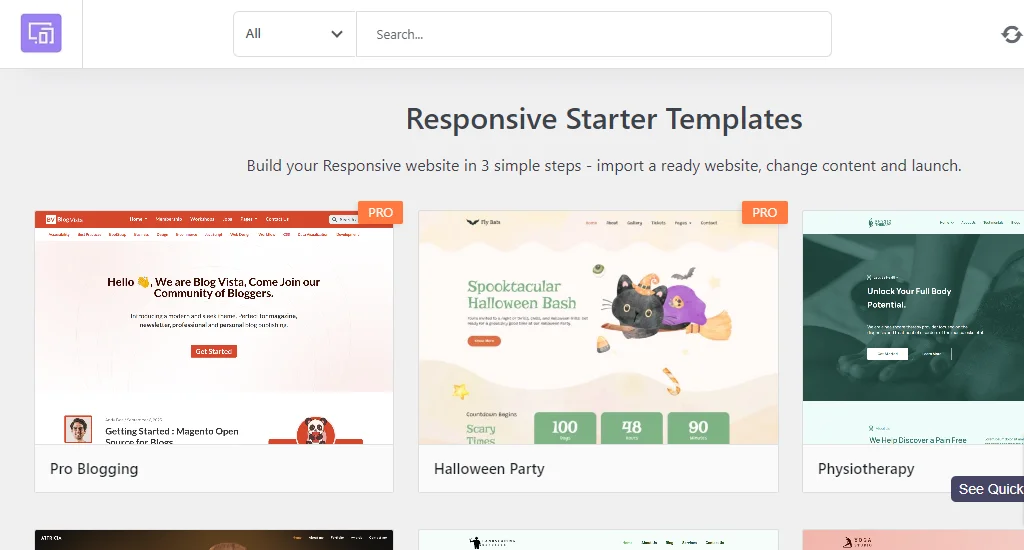Click the refresh sync icon
This screenshot has width=1024, height=550.
(x=1012, y=34)
